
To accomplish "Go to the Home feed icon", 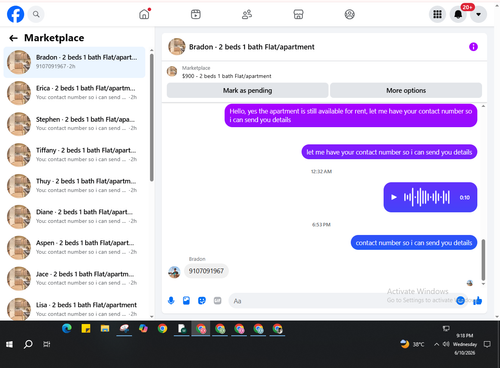I will (x=144, y=14).
